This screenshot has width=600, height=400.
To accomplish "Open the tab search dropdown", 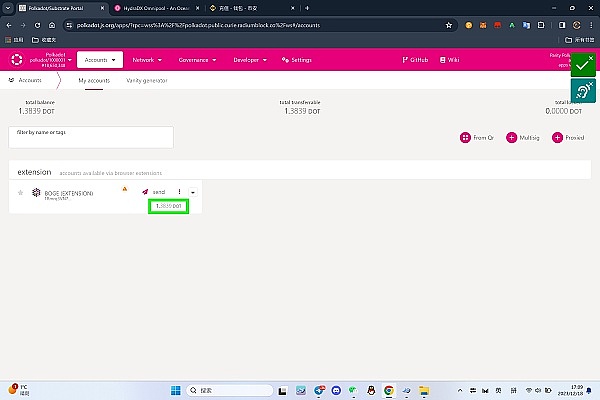I will pyautogui.click(x=8, y=8).
